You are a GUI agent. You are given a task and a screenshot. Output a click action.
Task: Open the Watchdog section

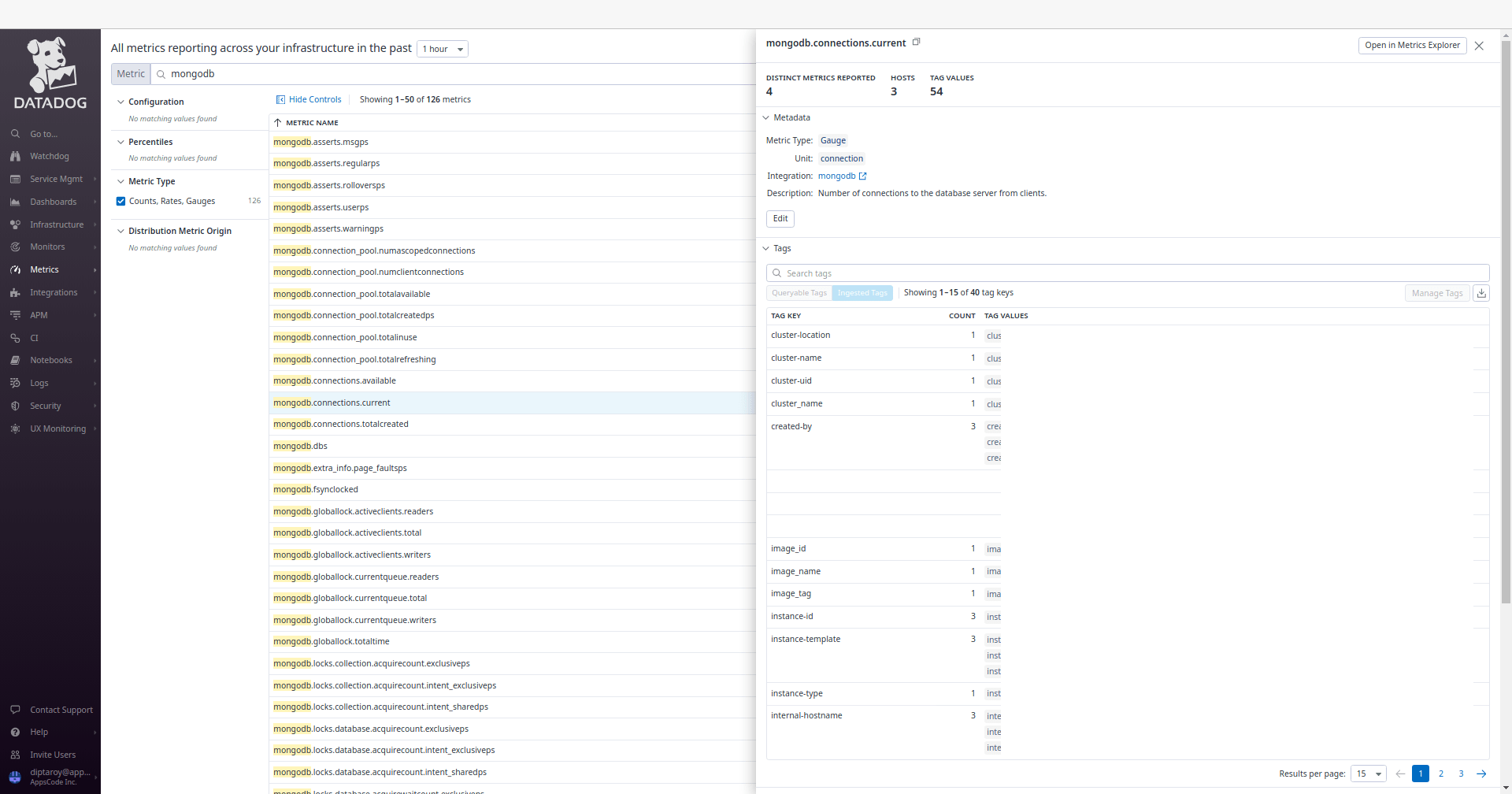(49, 156)
